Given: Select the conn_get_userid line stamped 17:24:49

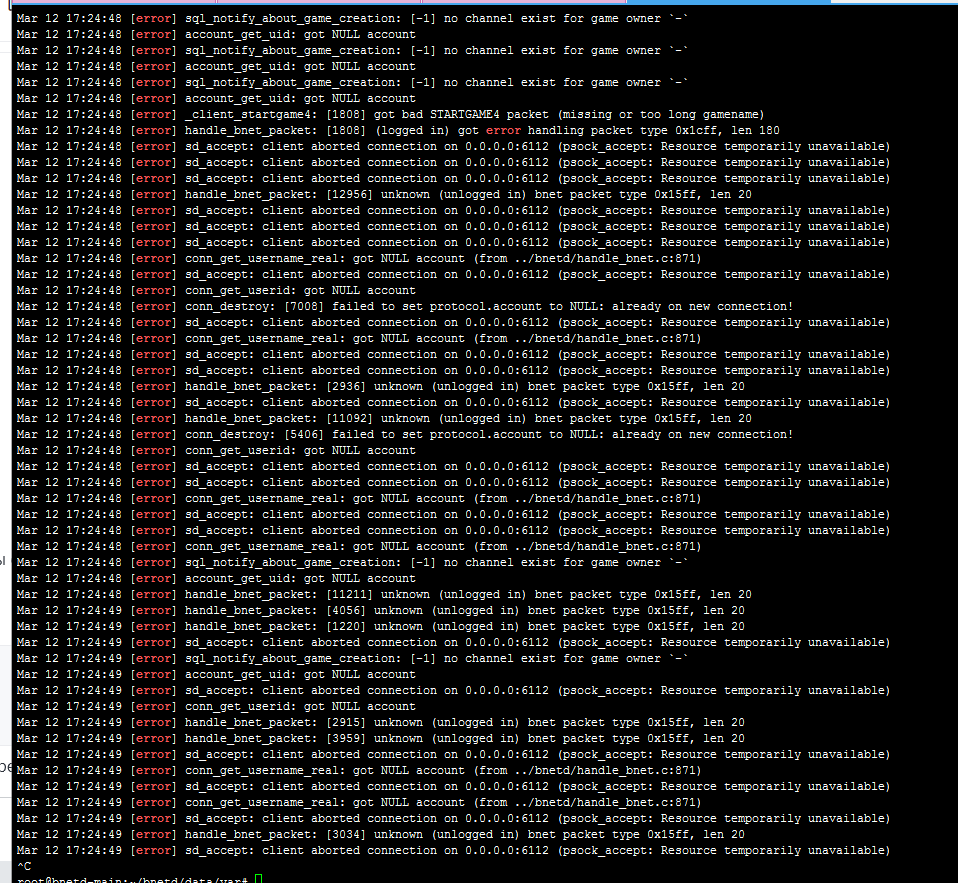Looking at the screenshot, I should click(216, 706).
